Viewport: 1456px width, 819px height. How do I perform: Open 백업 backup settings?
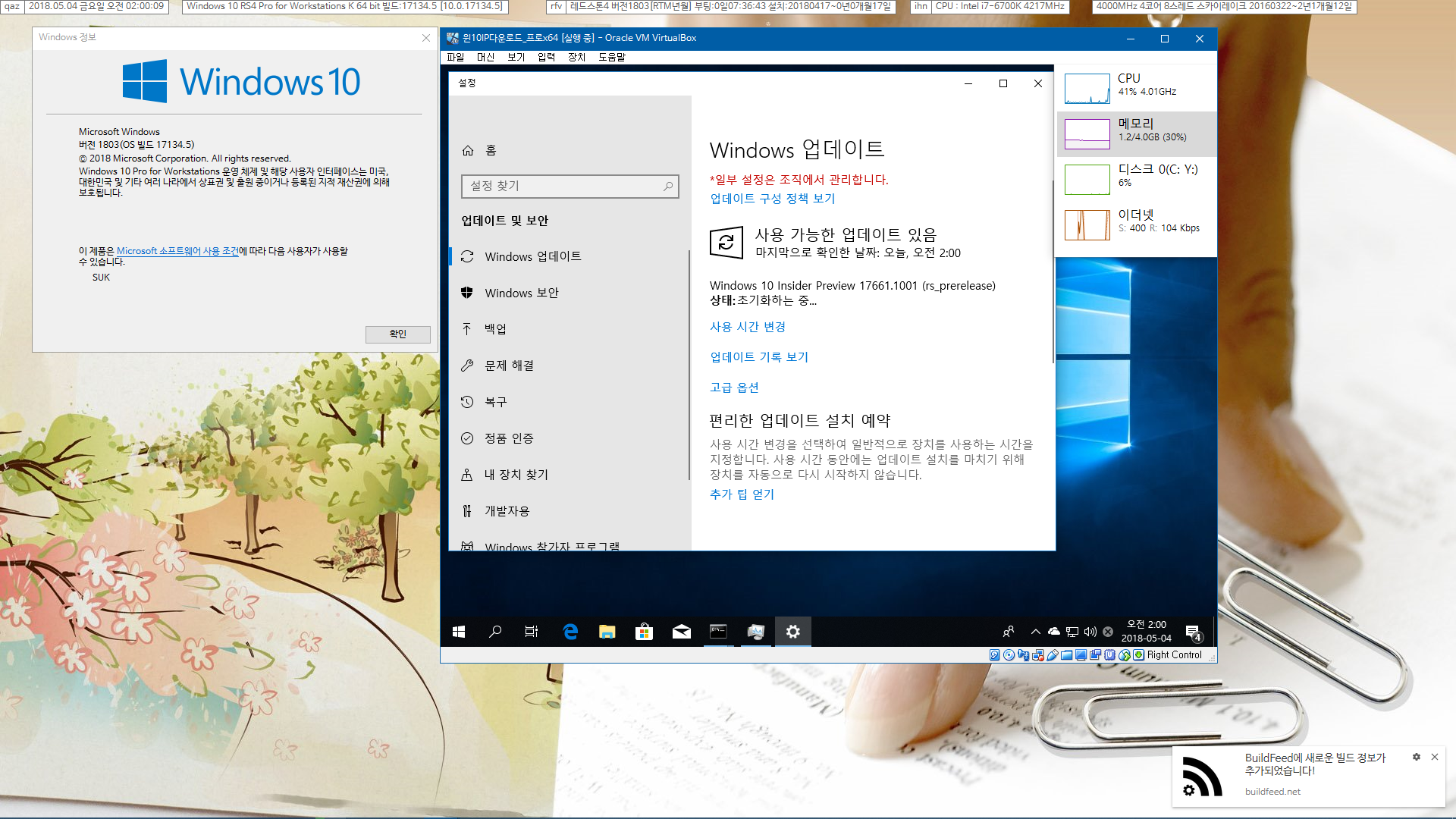[570, 329]
